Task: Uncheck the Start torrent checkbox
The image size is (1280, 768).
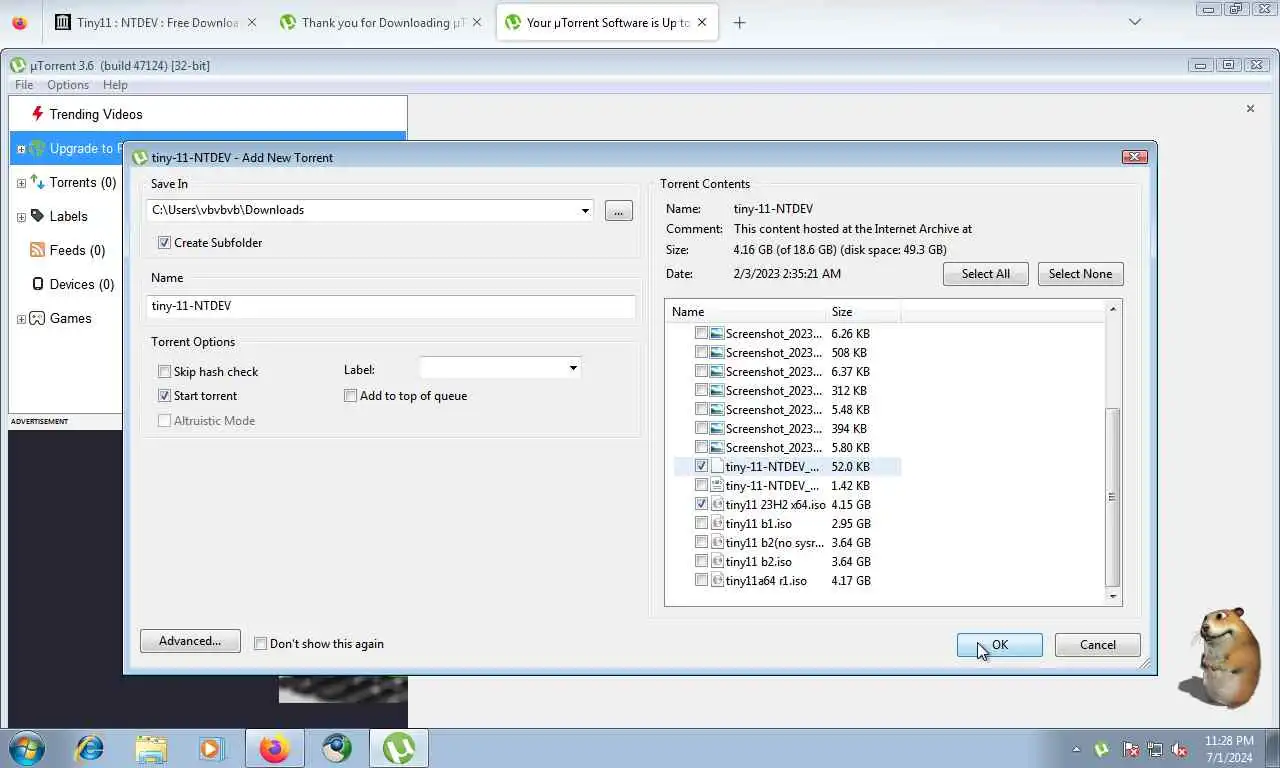Action: coord(164,396)
